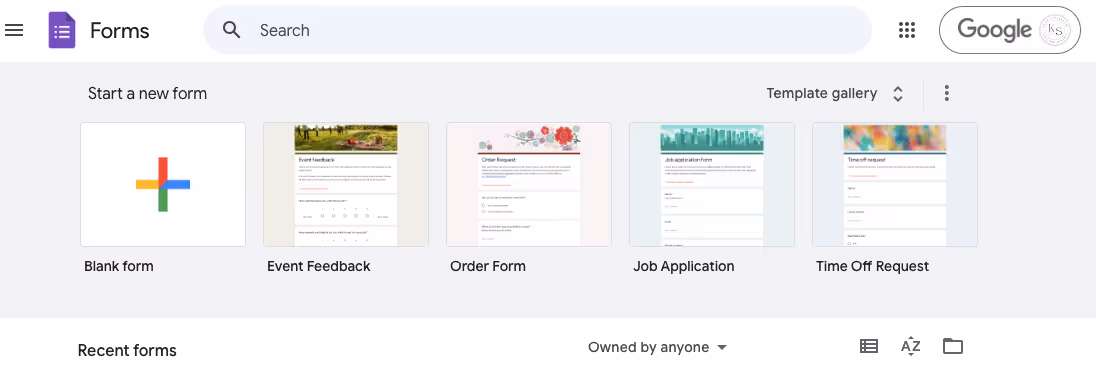Viewport: 1096px width, 382px height.
Task: Open the file picker folder icon
Action: coord(953,346)
